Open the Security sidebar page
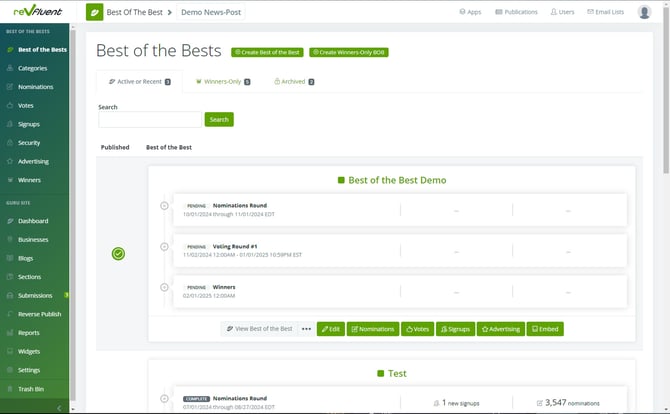 coord(29,142)
